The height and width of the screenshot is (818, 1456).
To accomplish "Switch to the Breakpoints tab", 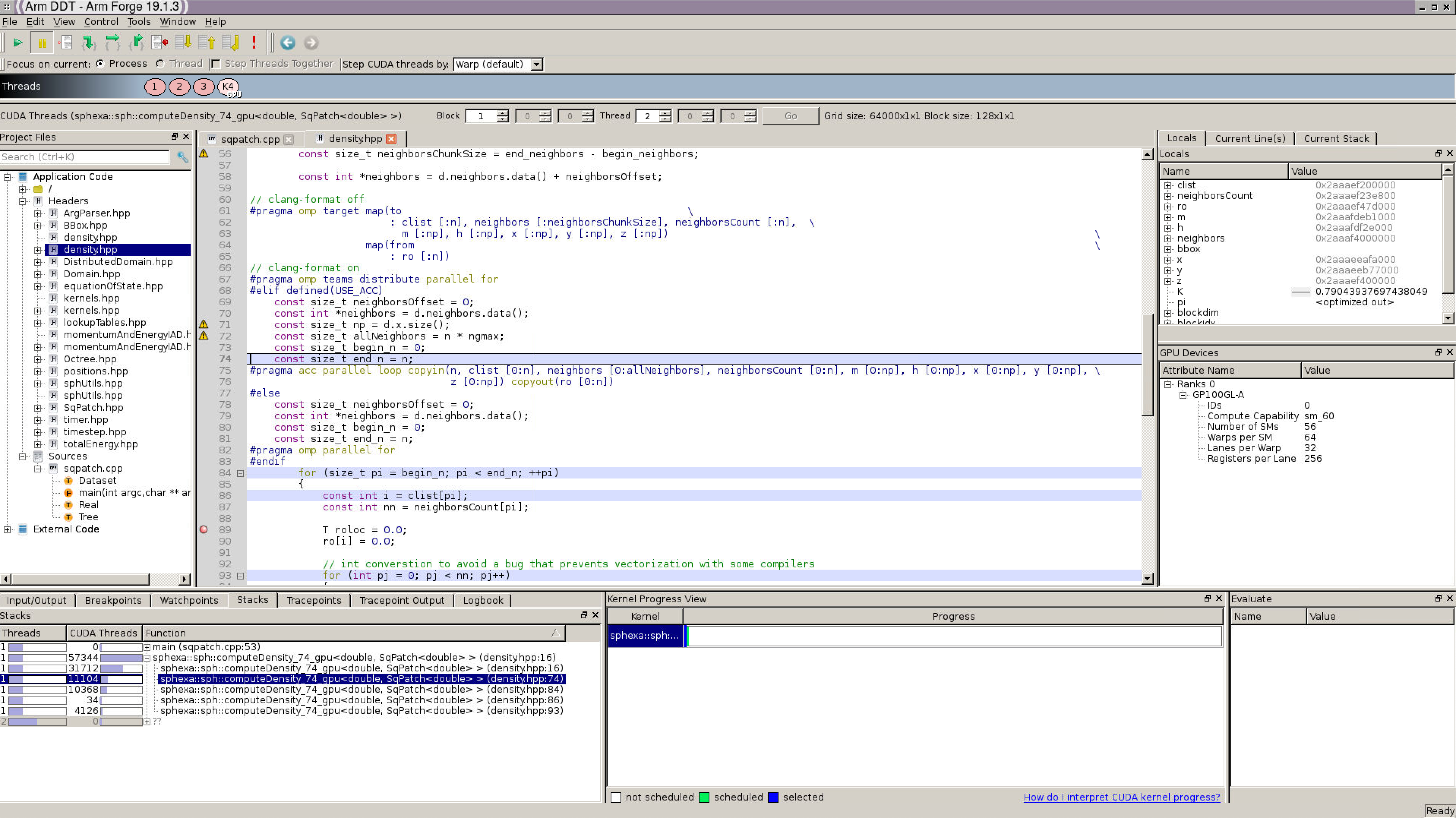I will click(113, 600).
